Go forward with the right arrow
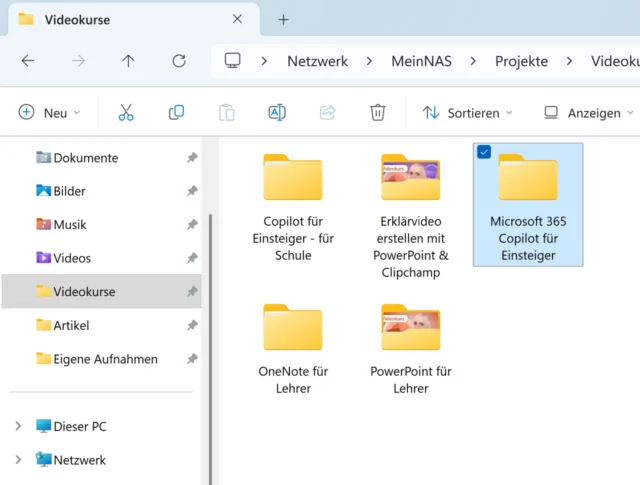This screenshot has width=640, height=485. click(x=78, y=61)
